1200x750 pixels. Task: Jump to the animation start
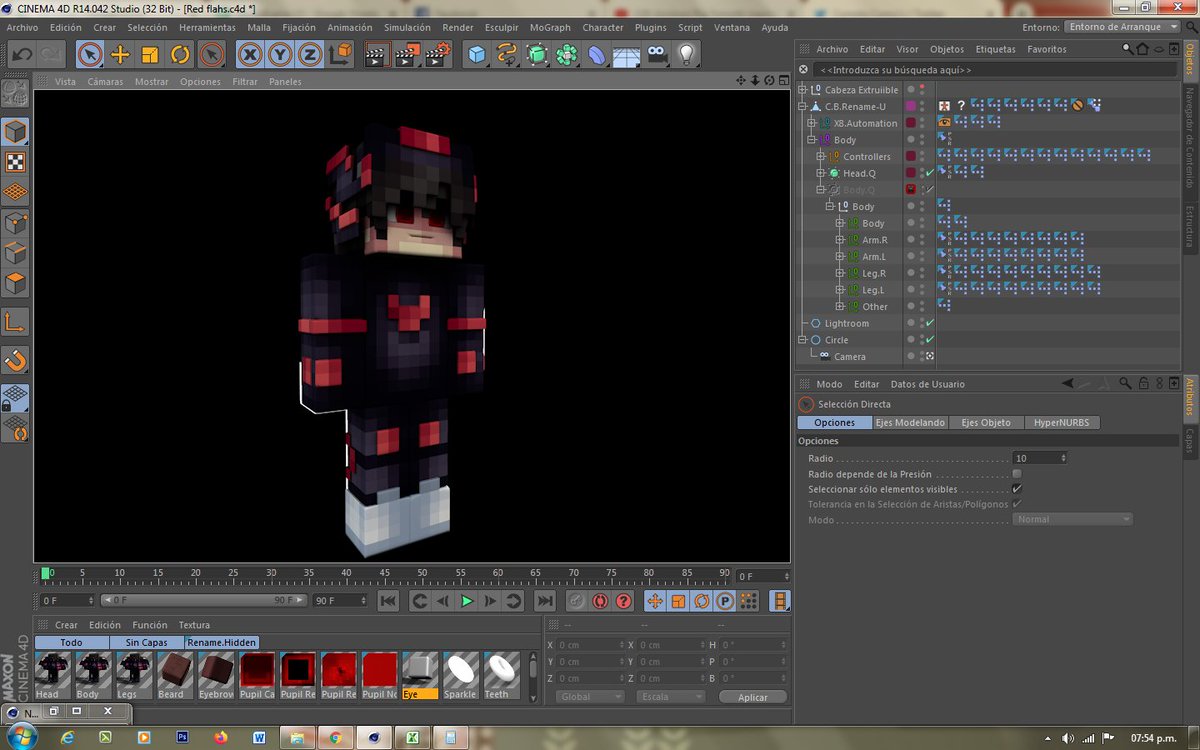[x=389, y=601]
